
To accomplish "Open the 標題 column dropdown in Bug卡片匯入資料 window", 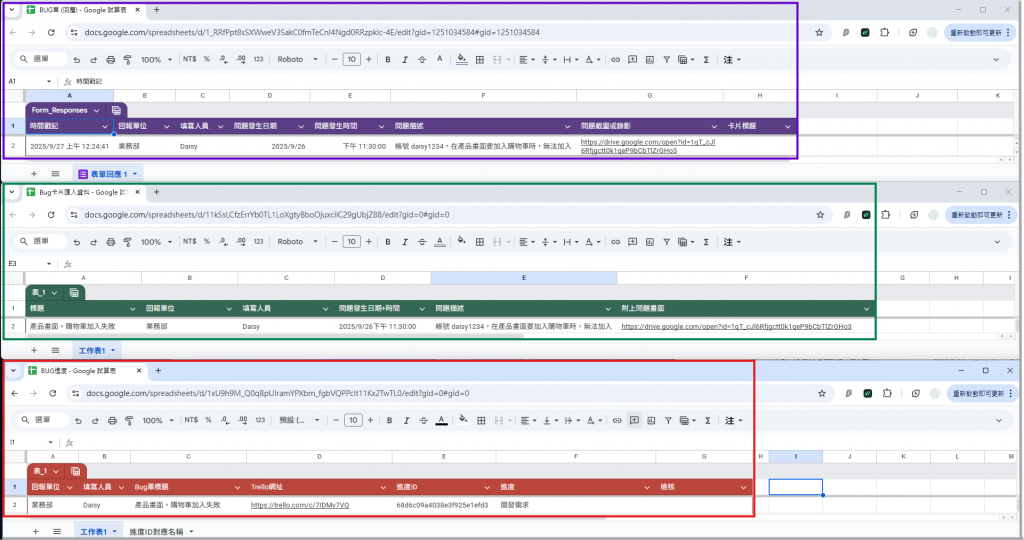I will (x=133, y=308).
